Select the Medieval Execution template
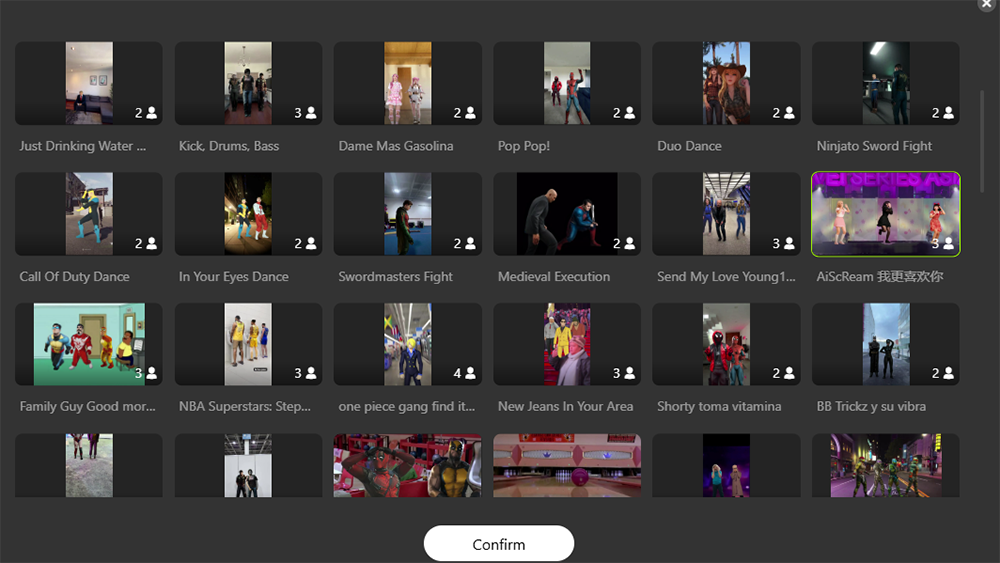Image resolution: width=1000 pixels, height=563 pixels. point(567,214)
